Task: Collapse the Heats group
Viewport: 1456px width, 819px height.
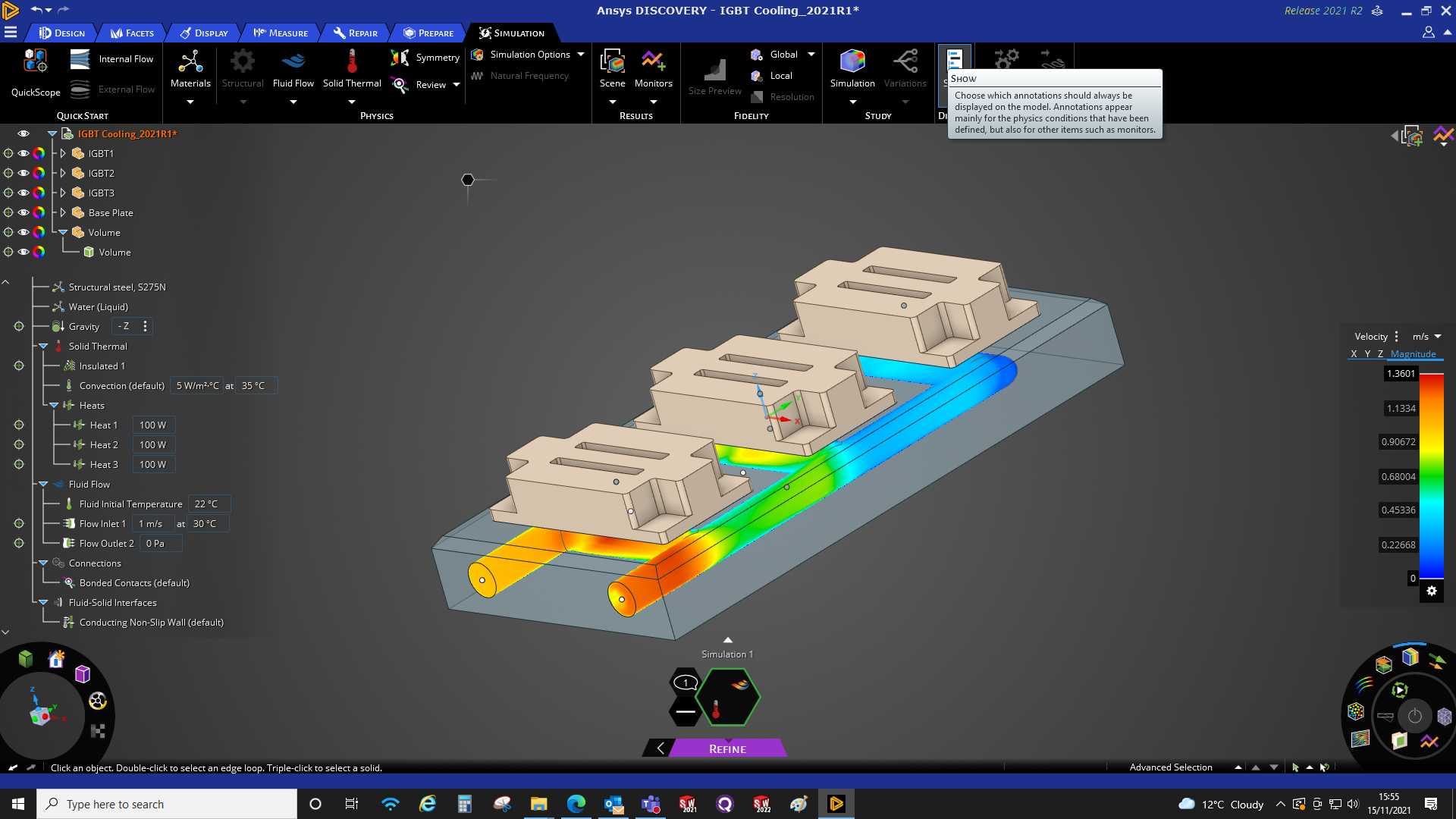Action: click(x=54, y=406)
